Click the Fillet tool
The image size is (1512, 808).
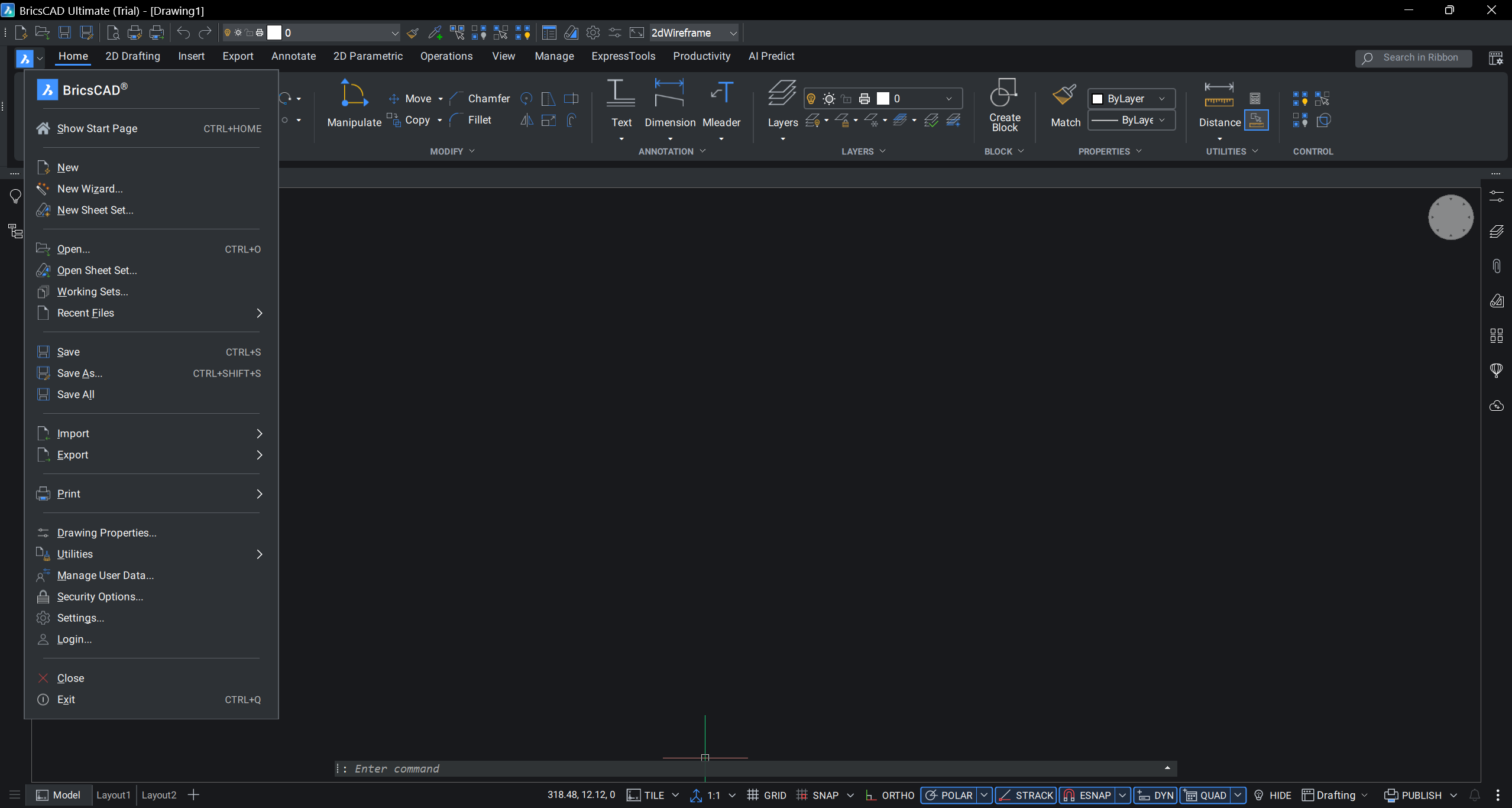[470, 120]
